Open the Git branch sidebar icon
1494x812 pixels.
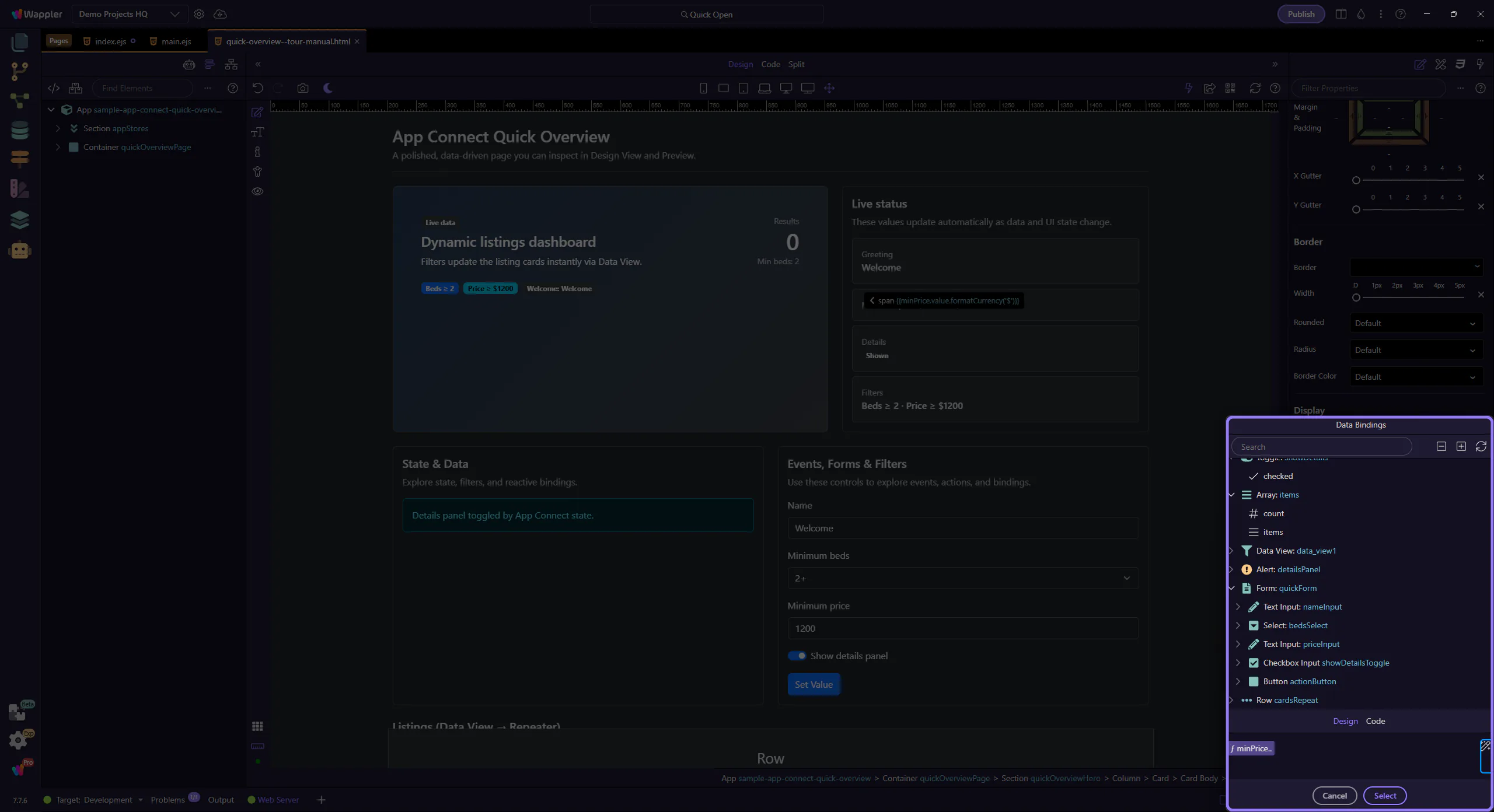coord(20,71)
